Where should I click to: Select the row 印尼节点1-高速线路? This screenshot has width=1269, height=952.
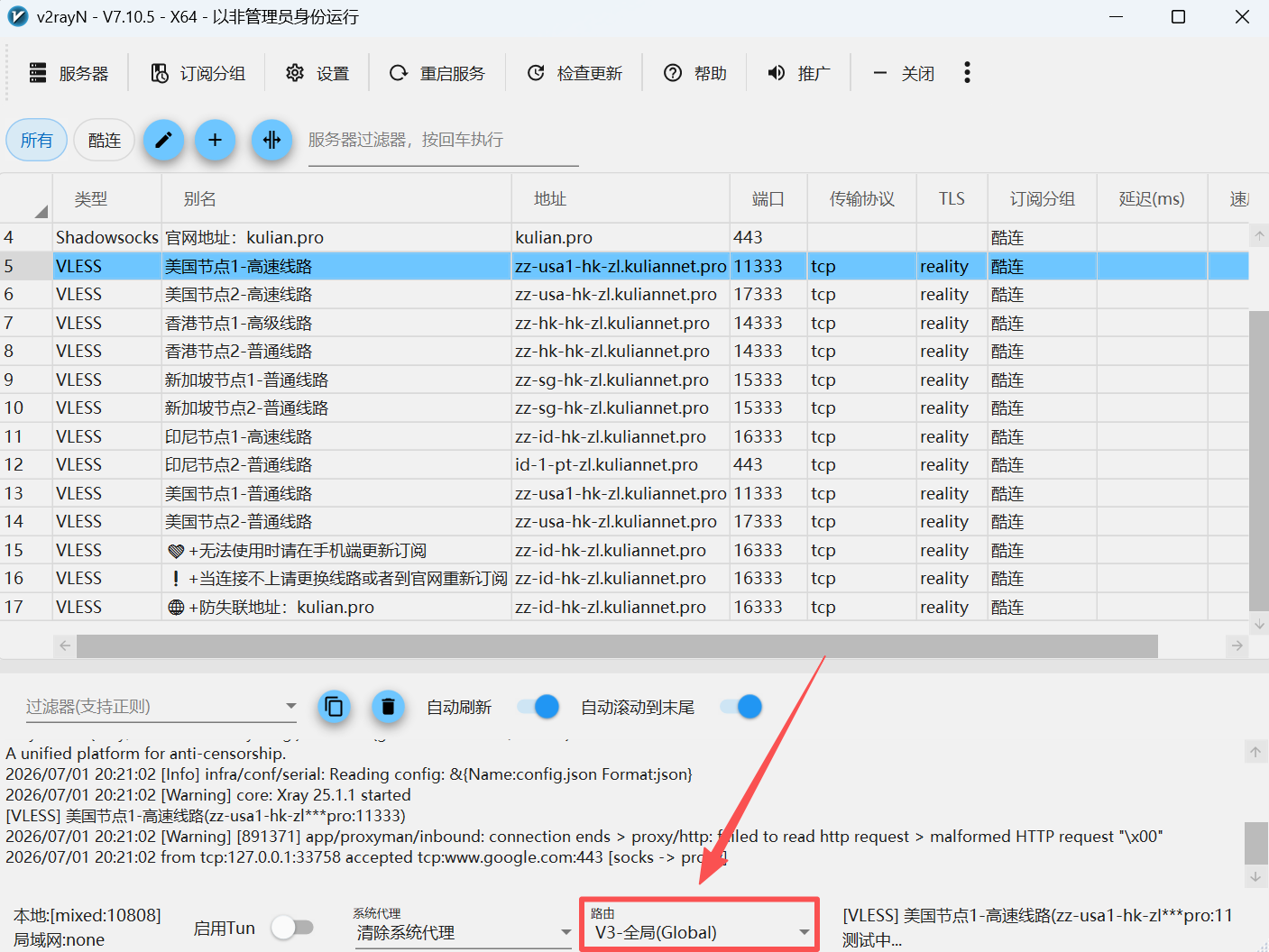point(624,436)
